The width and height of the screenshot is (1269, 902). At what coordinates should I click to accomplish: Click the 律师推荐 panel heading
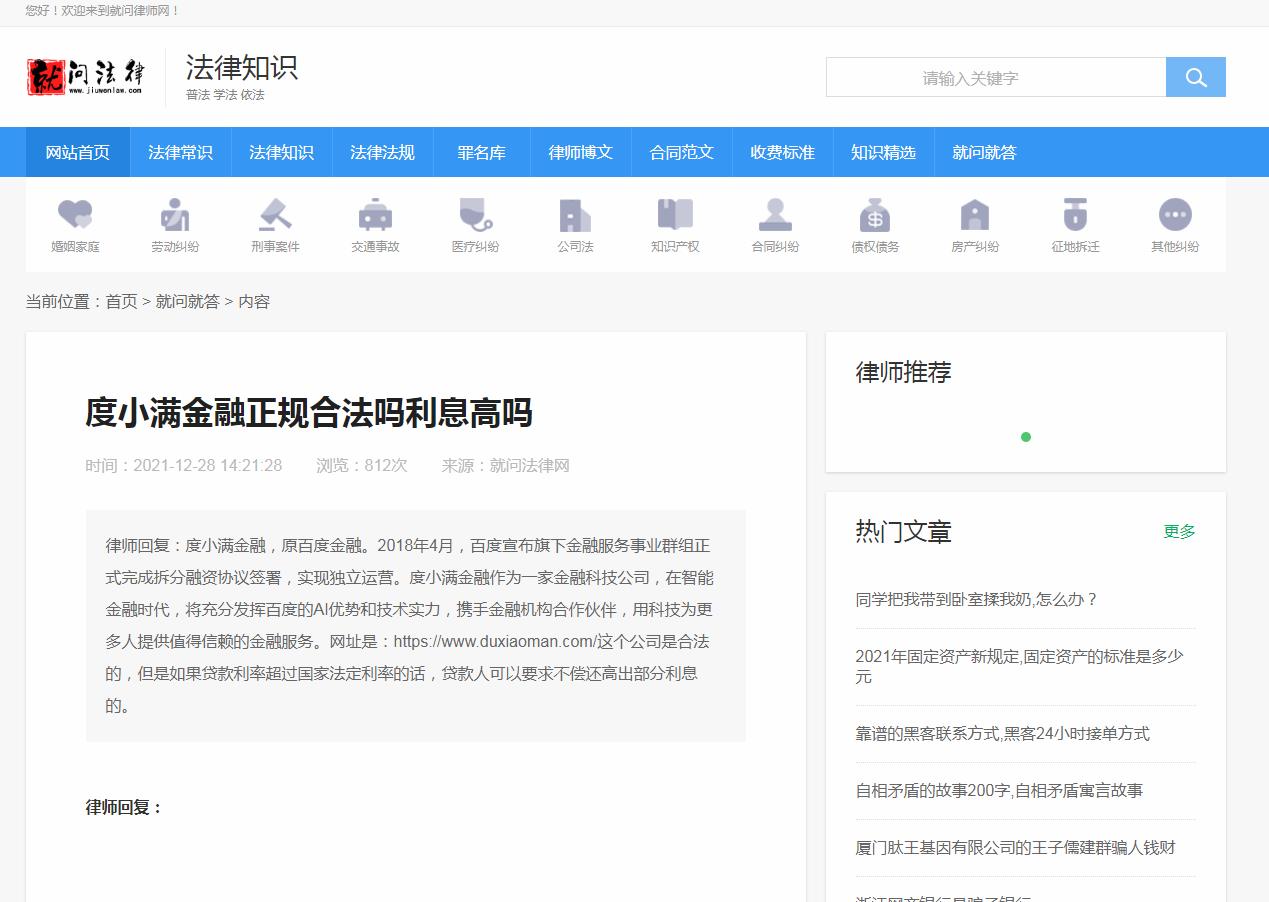pyautogui.click(x=904, y=372)
